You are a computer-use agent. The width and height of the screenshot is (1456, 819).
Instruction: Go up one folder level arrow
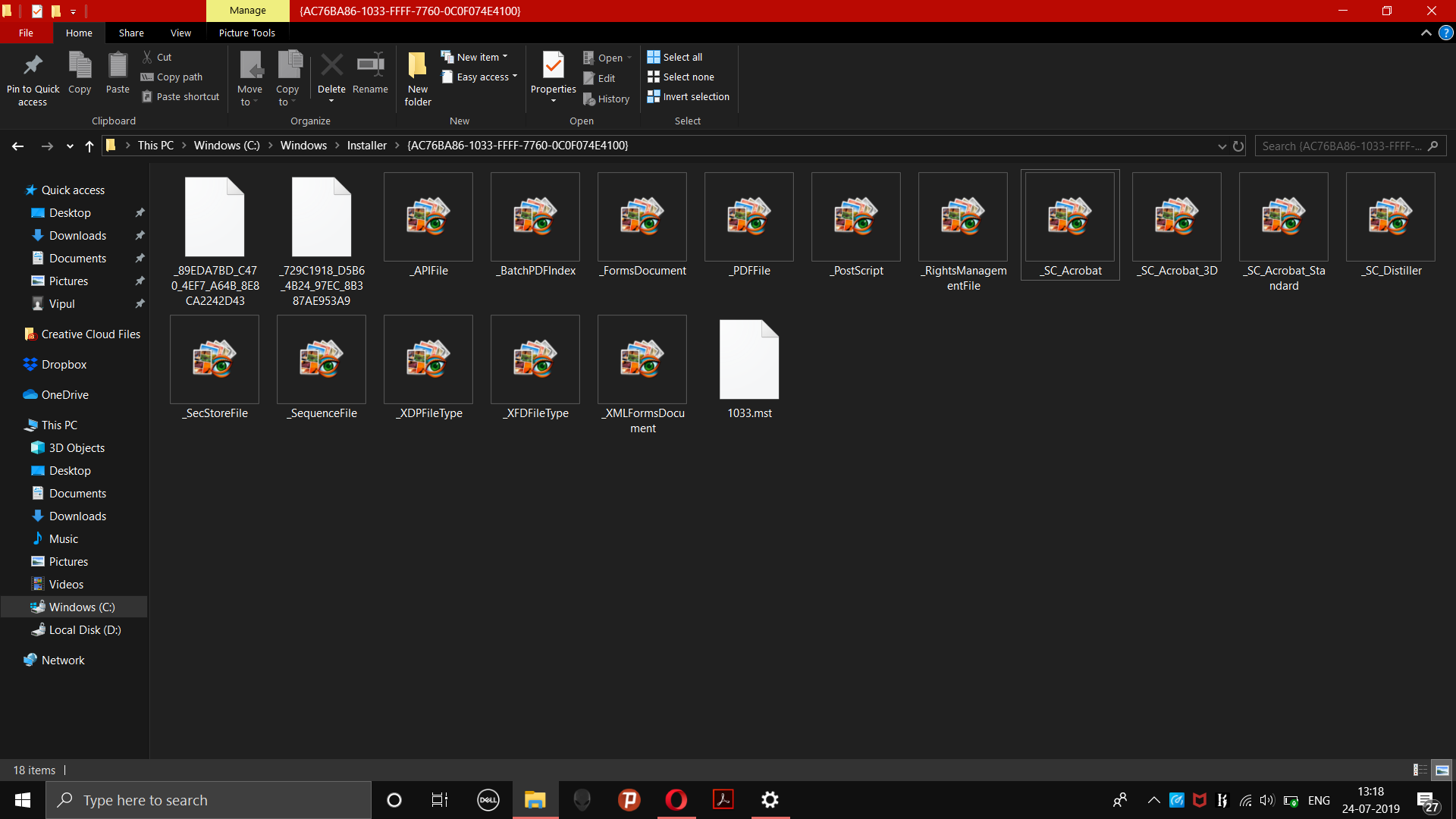[x=89, y=146]
